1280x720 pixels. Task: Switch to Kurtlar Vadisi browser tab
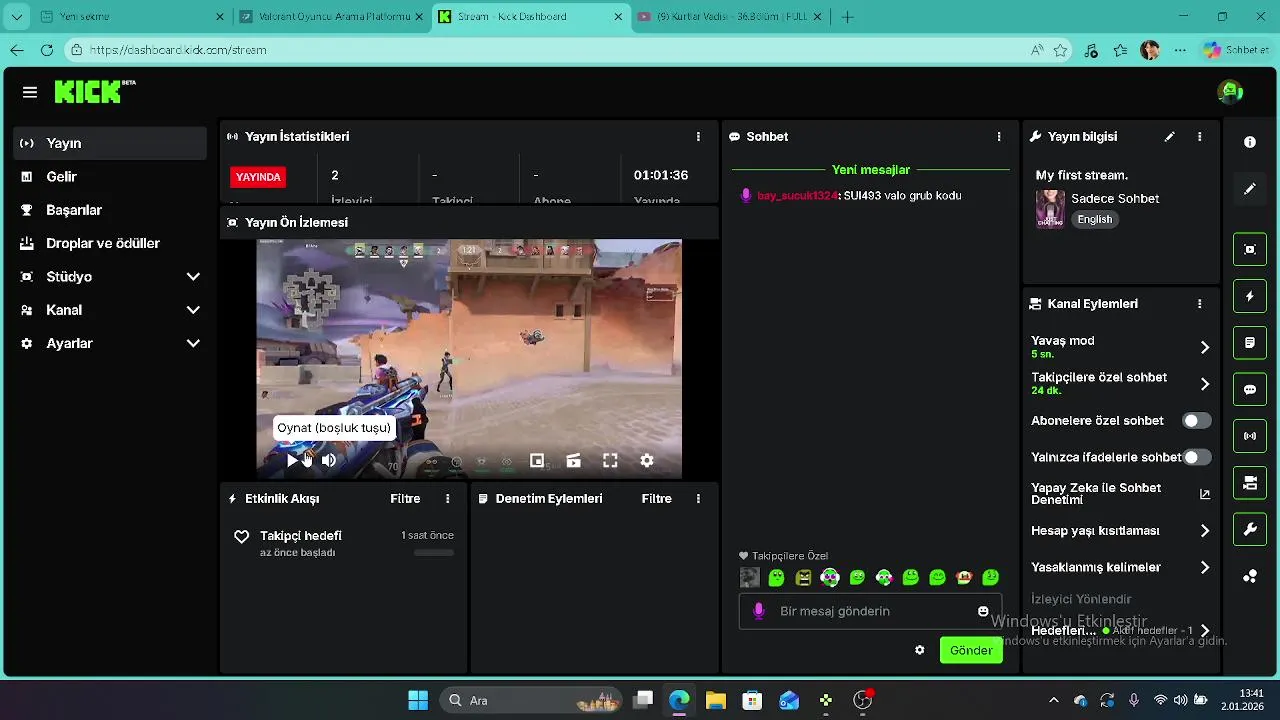pyautogui.click(x=731, y=17)
